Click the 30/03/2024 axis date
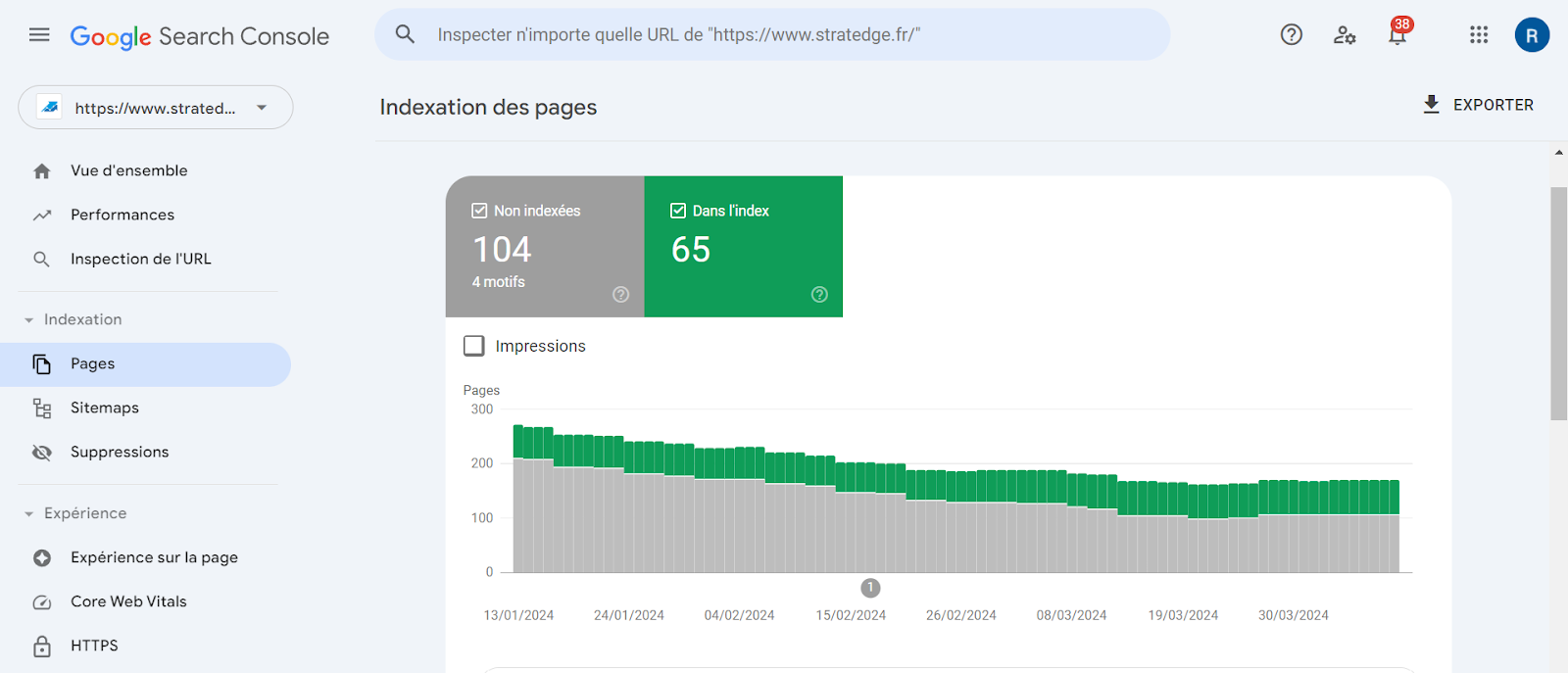1568x673 pixels. (x=1294, y=615)
